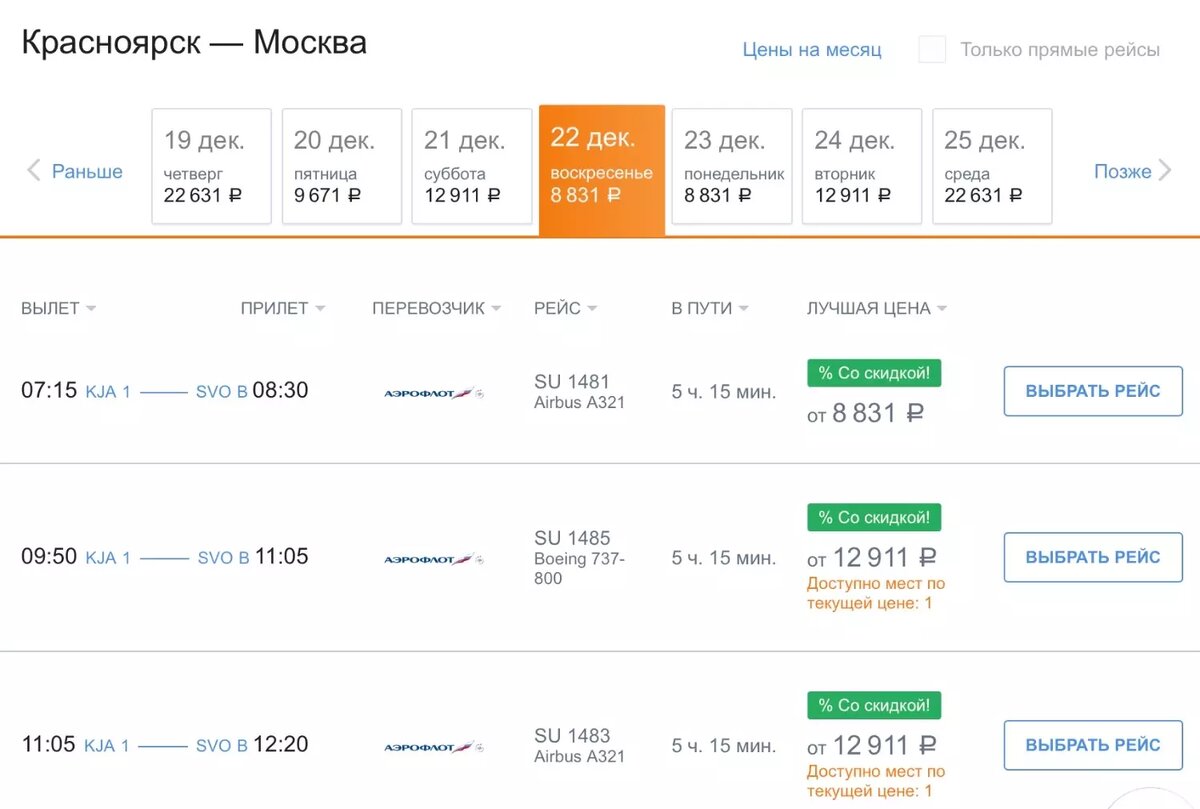Open the ПРИЛЕТ sort dropdown
This screenshot has height=809, width=1200.
pos(283,308)
